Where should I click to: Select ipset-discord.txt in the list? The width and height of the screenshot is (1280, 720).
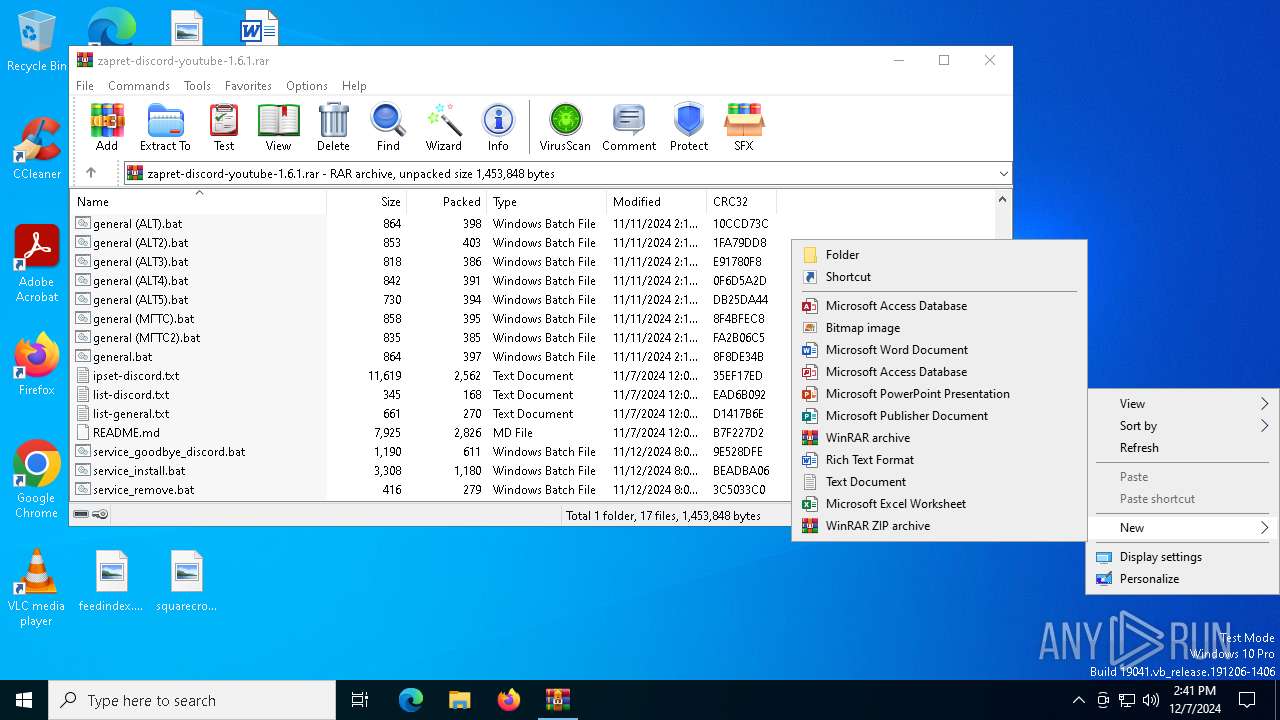click(x=423, y=376)
